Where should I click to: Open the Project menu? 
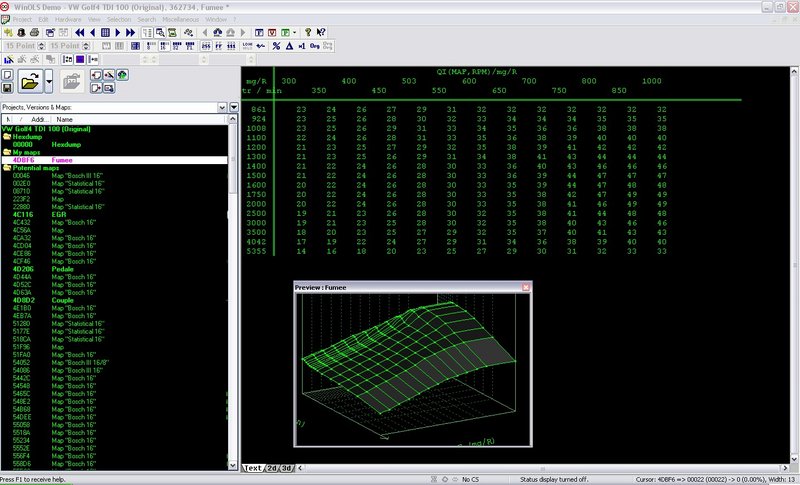[x=22, y=19]
